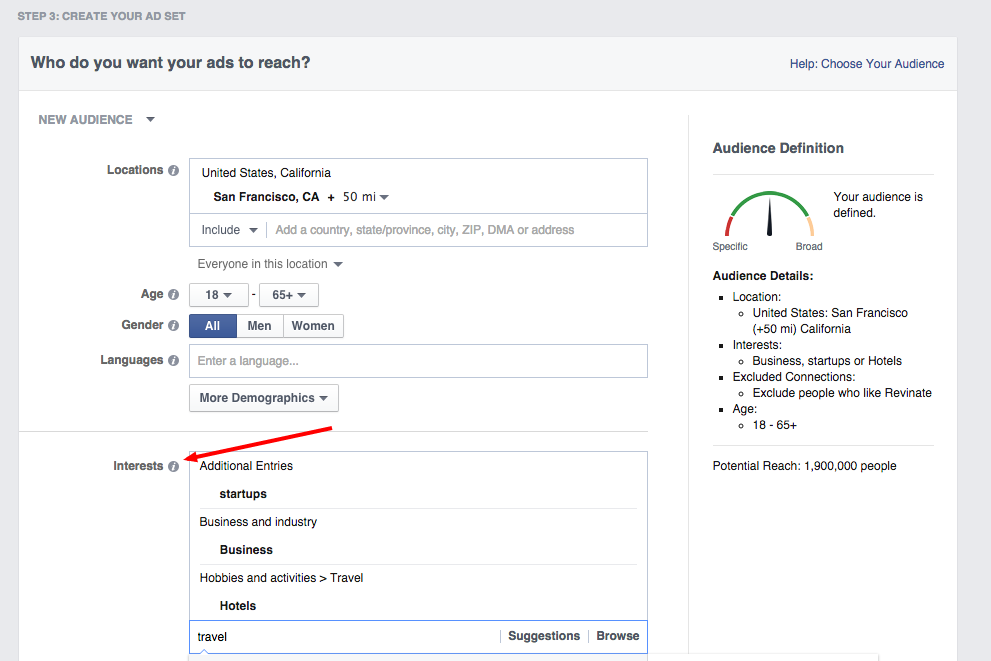991x661 pixels.
Task: Click the location search input field
Action: click(455, 230)
